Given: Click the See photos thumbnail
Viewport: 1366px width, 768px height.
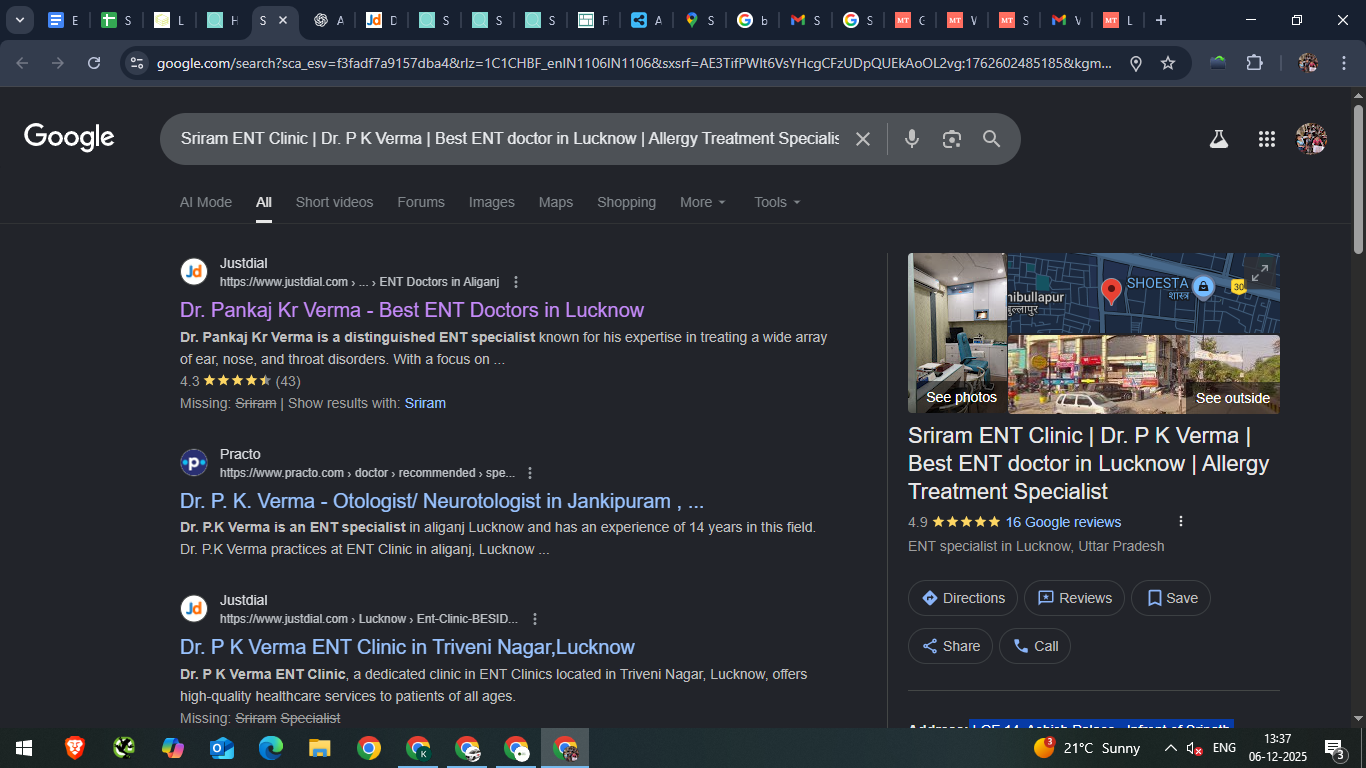Looking at the screenshot, I should (x=957, y=333).
